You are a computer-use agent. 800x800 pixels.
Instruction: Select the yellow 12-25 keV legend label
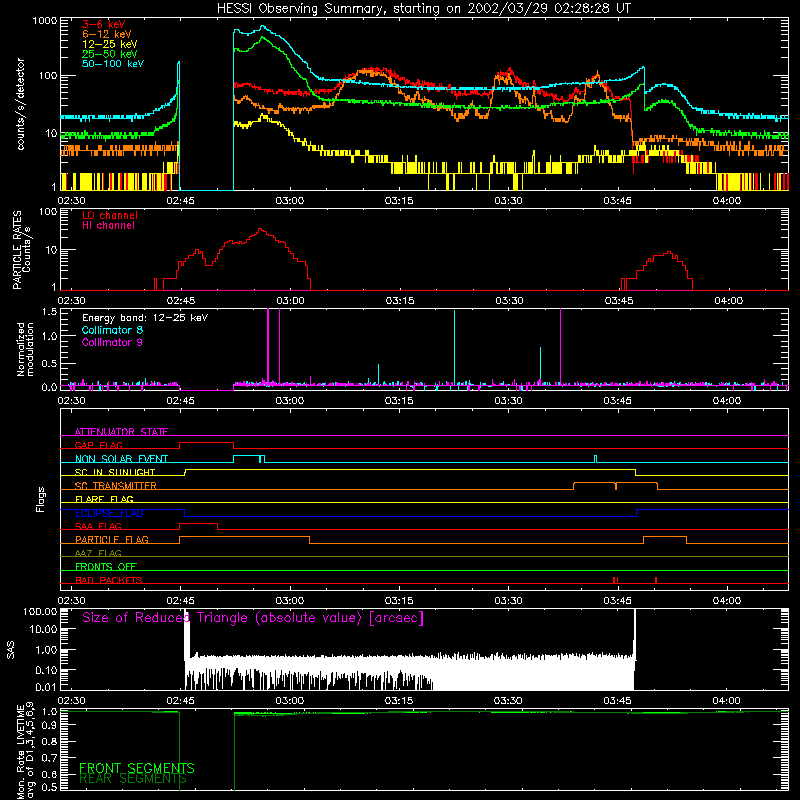(110, 44)
